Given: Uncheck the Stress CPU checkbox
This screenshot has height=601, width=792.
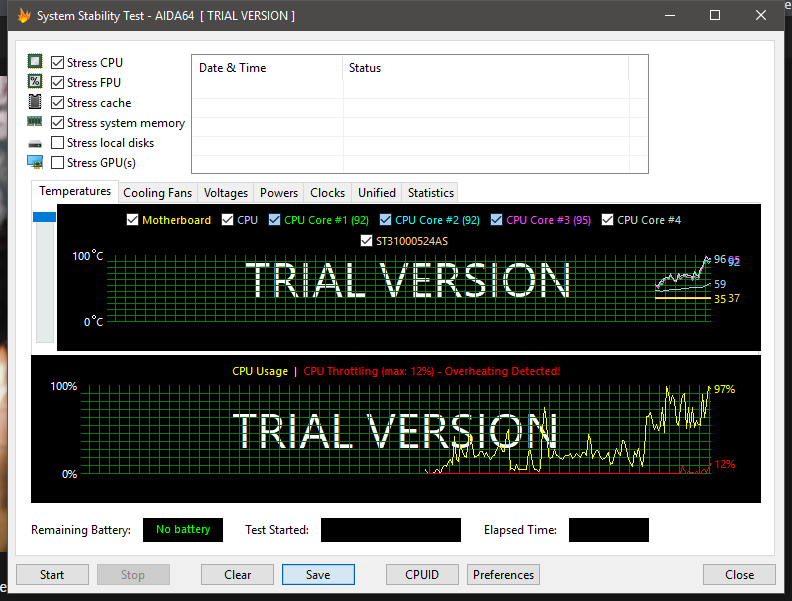Looking at the screenshot, I should click(x=58, y=63).
